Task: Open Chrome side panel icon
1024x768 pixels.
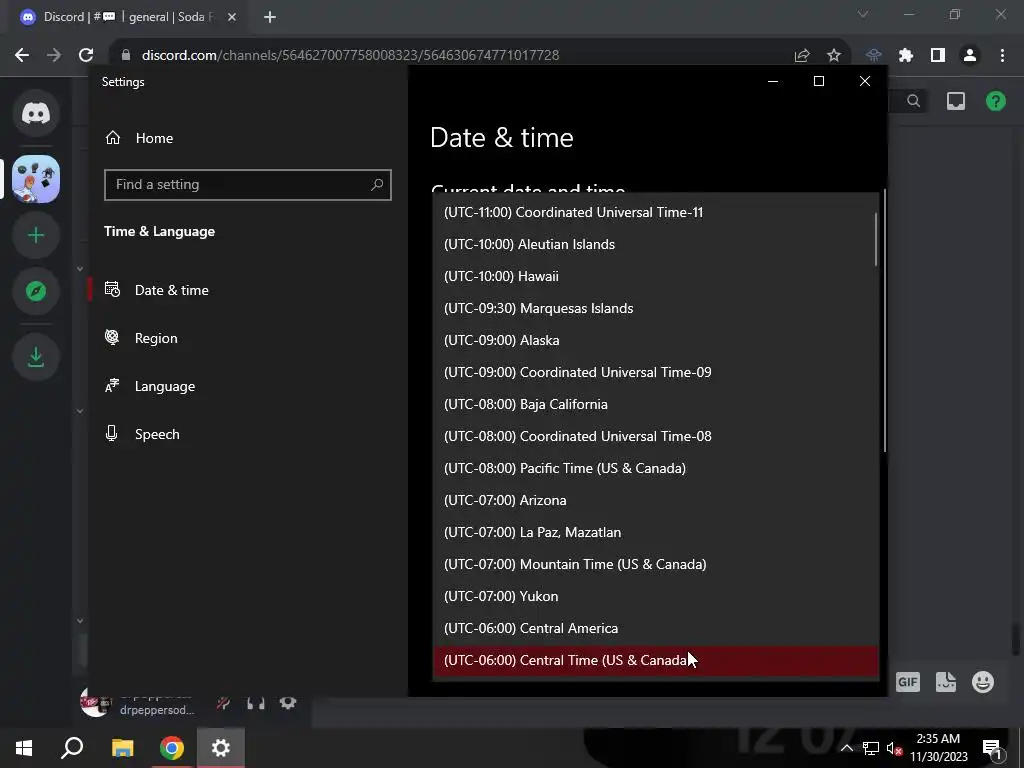Action: [938, 56]
